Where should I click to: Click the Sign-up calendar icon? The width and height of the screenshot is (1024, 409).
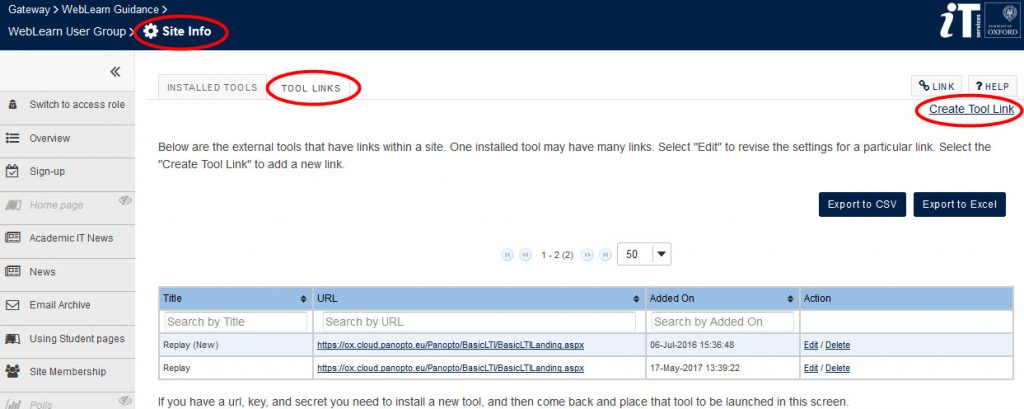click(x=13, y=171)
